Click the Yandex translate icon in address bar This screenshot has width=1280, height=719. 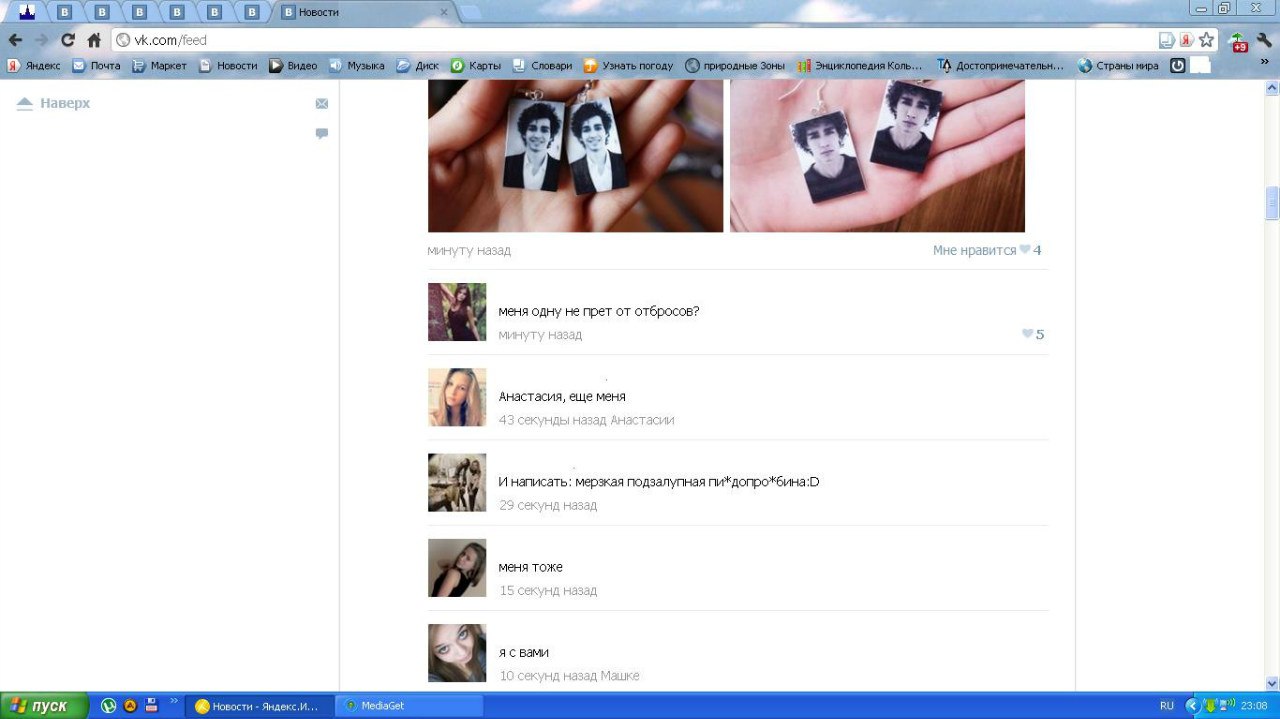[1186, 40]
